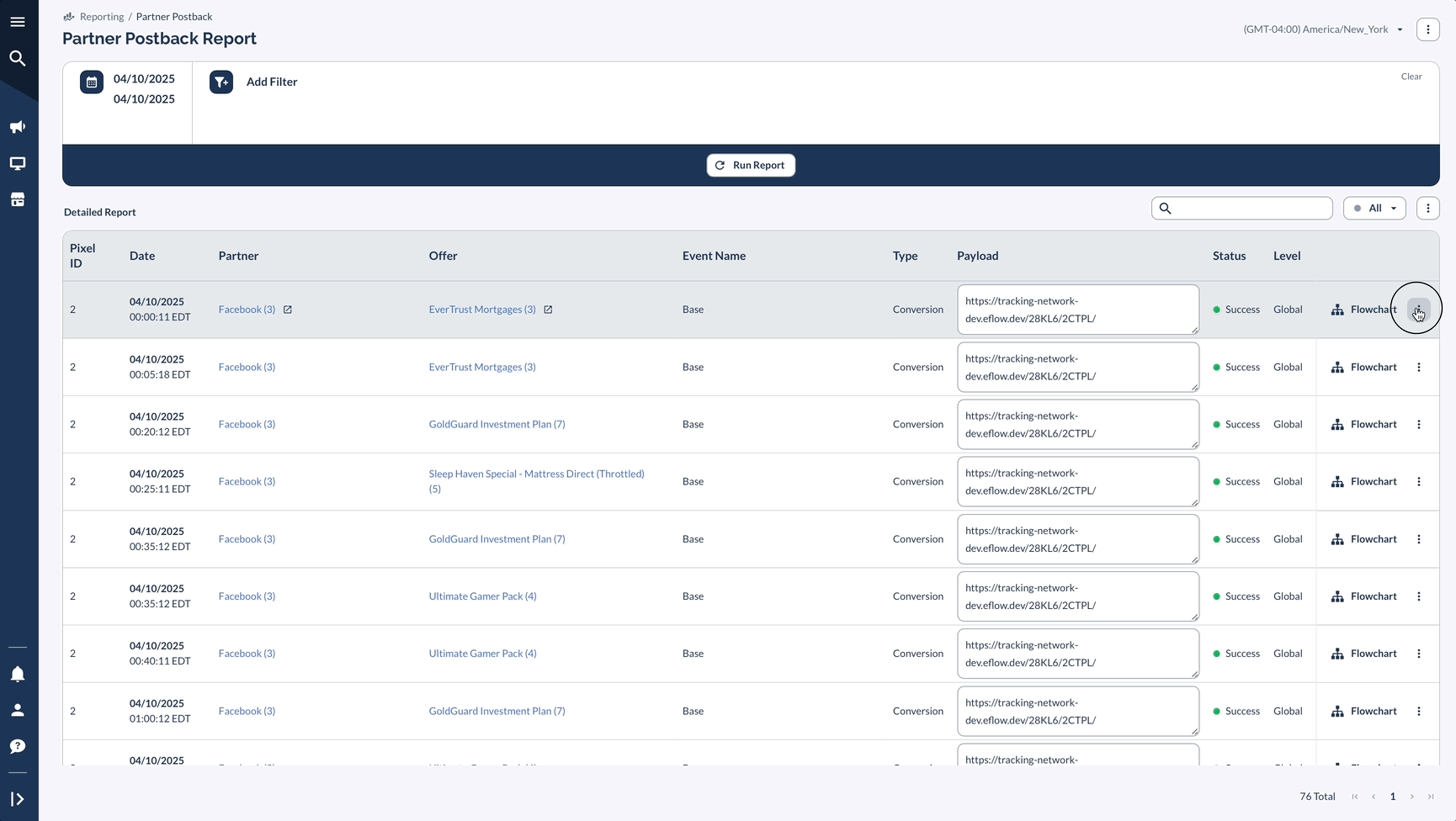Open Flowchart for the 00:05:18 EDT row

click(x=1363, y=367)
